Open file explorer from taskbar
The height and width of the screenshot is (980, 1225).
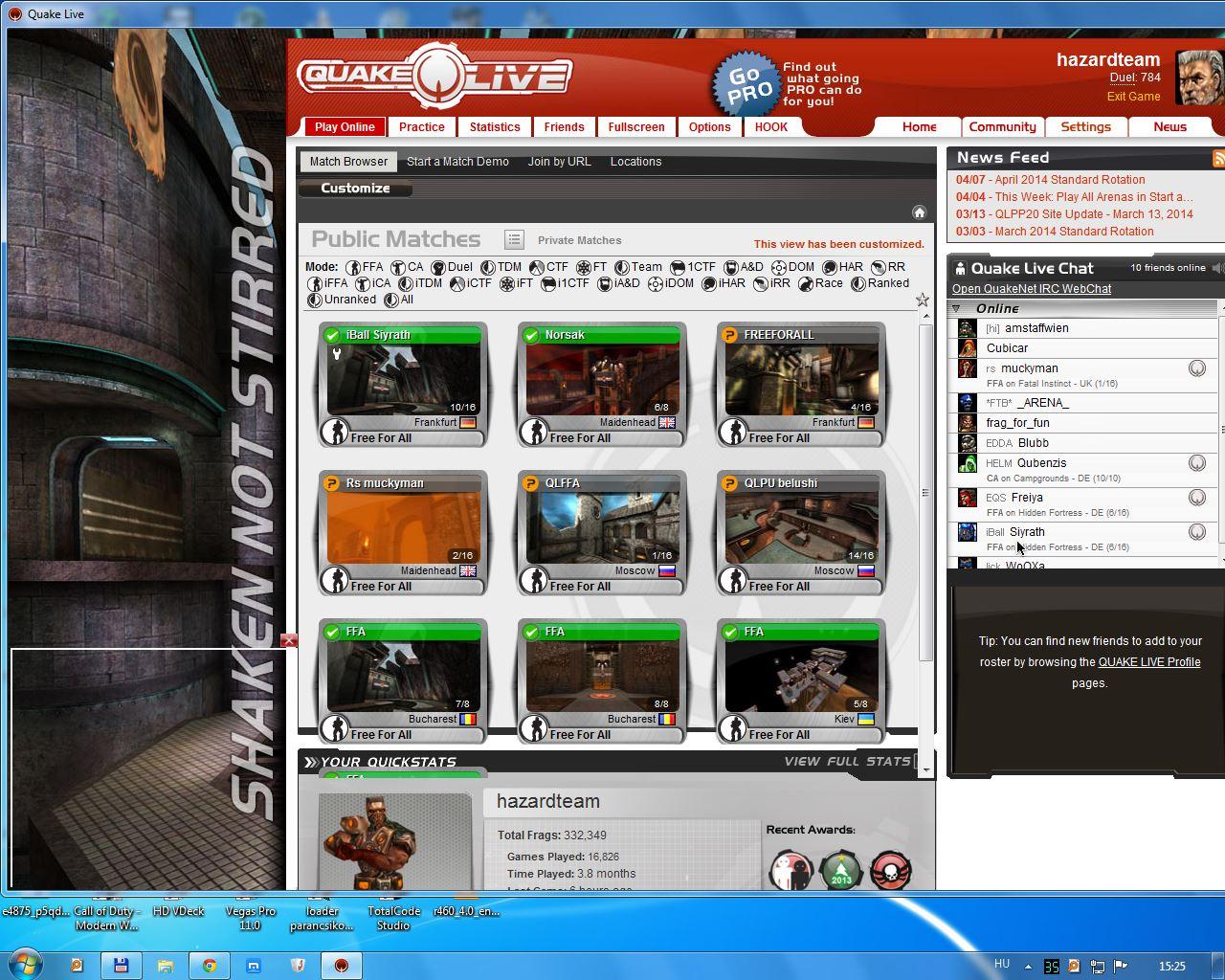pyautogui.click(x=165, y=966)
